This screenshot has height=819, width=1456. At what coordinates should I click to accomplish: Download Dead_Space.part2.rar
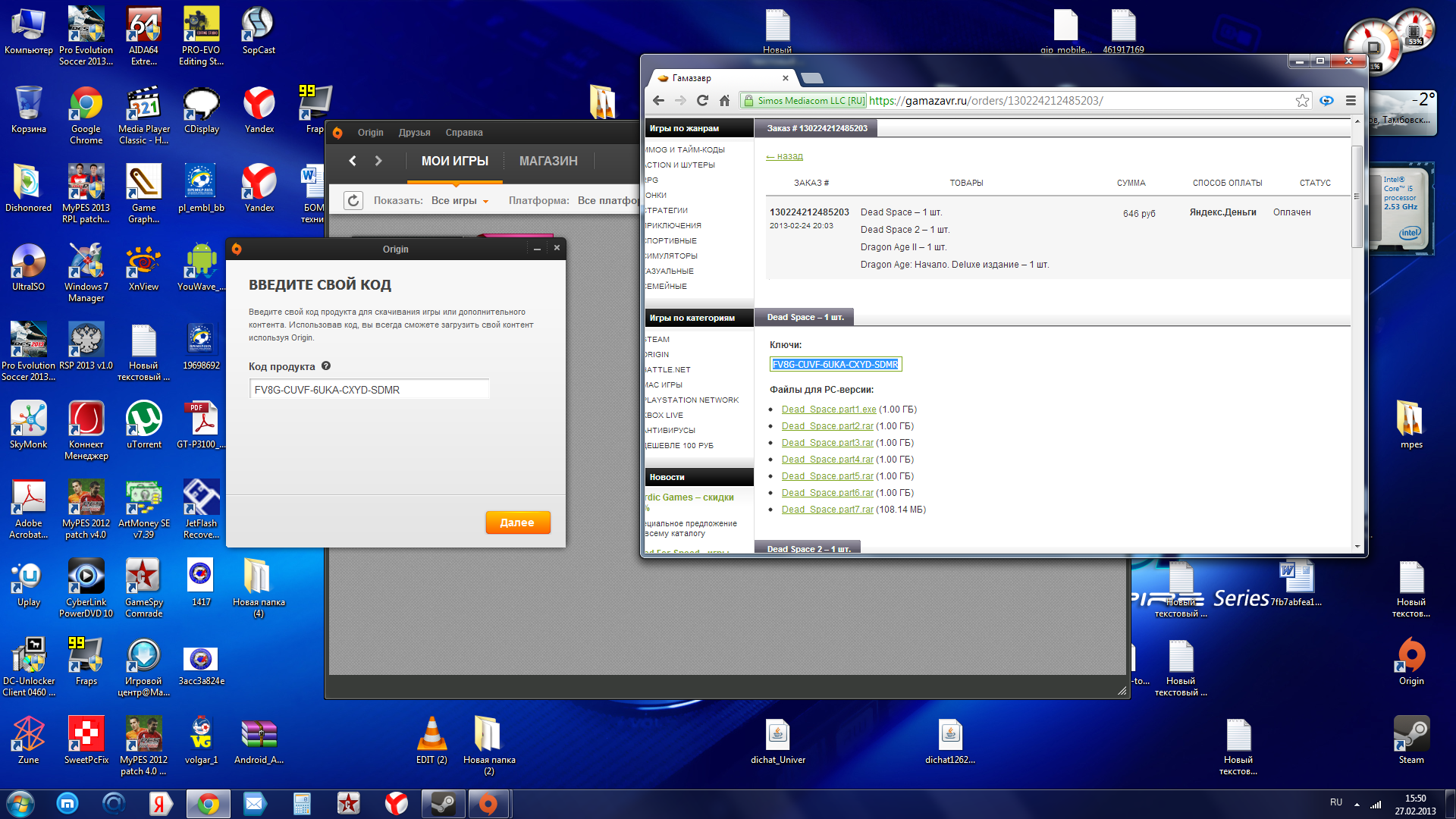click(x=827, y=426)
